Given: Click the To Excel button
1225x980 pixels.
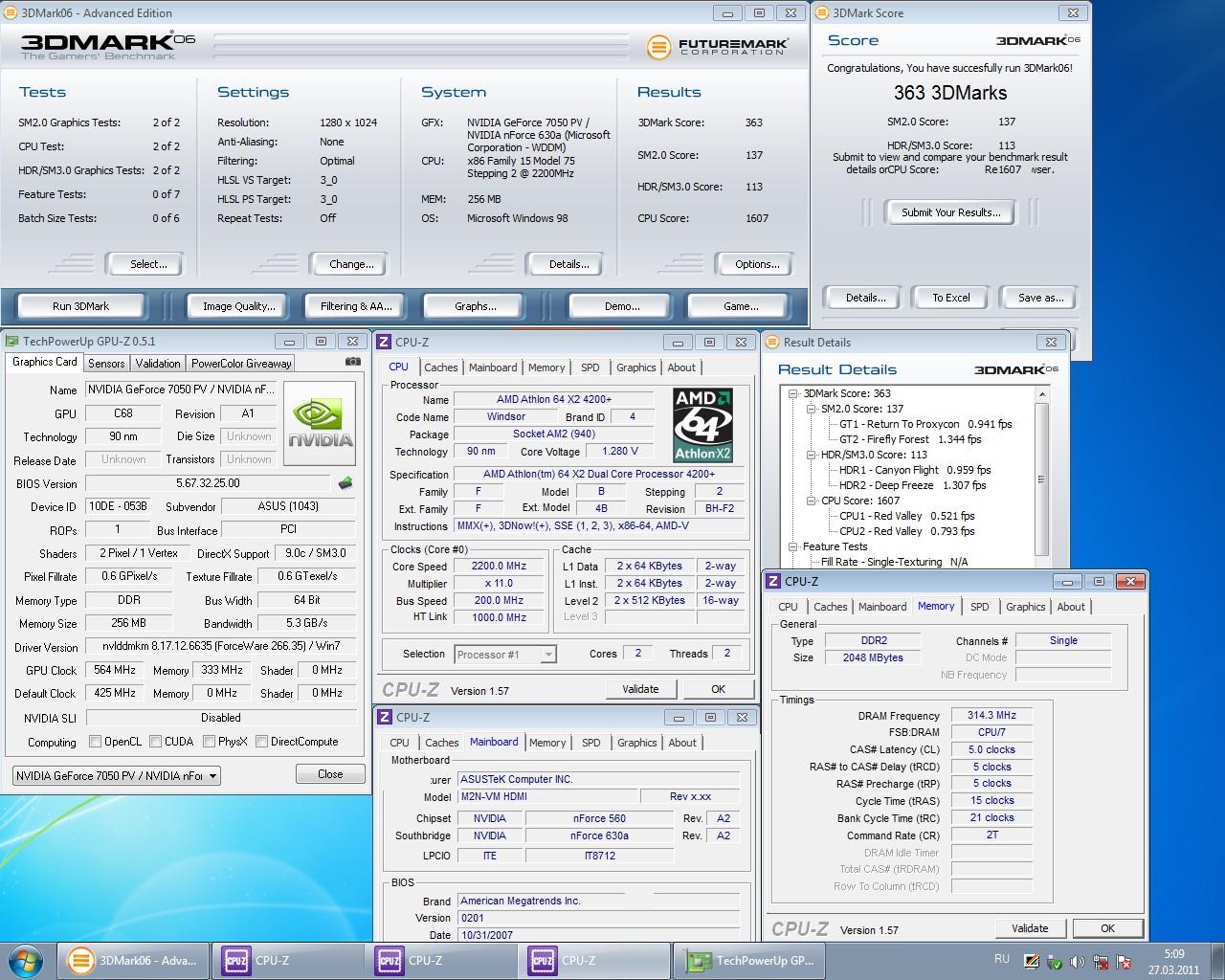Looking at the screenshot, I should click(951, 298).
